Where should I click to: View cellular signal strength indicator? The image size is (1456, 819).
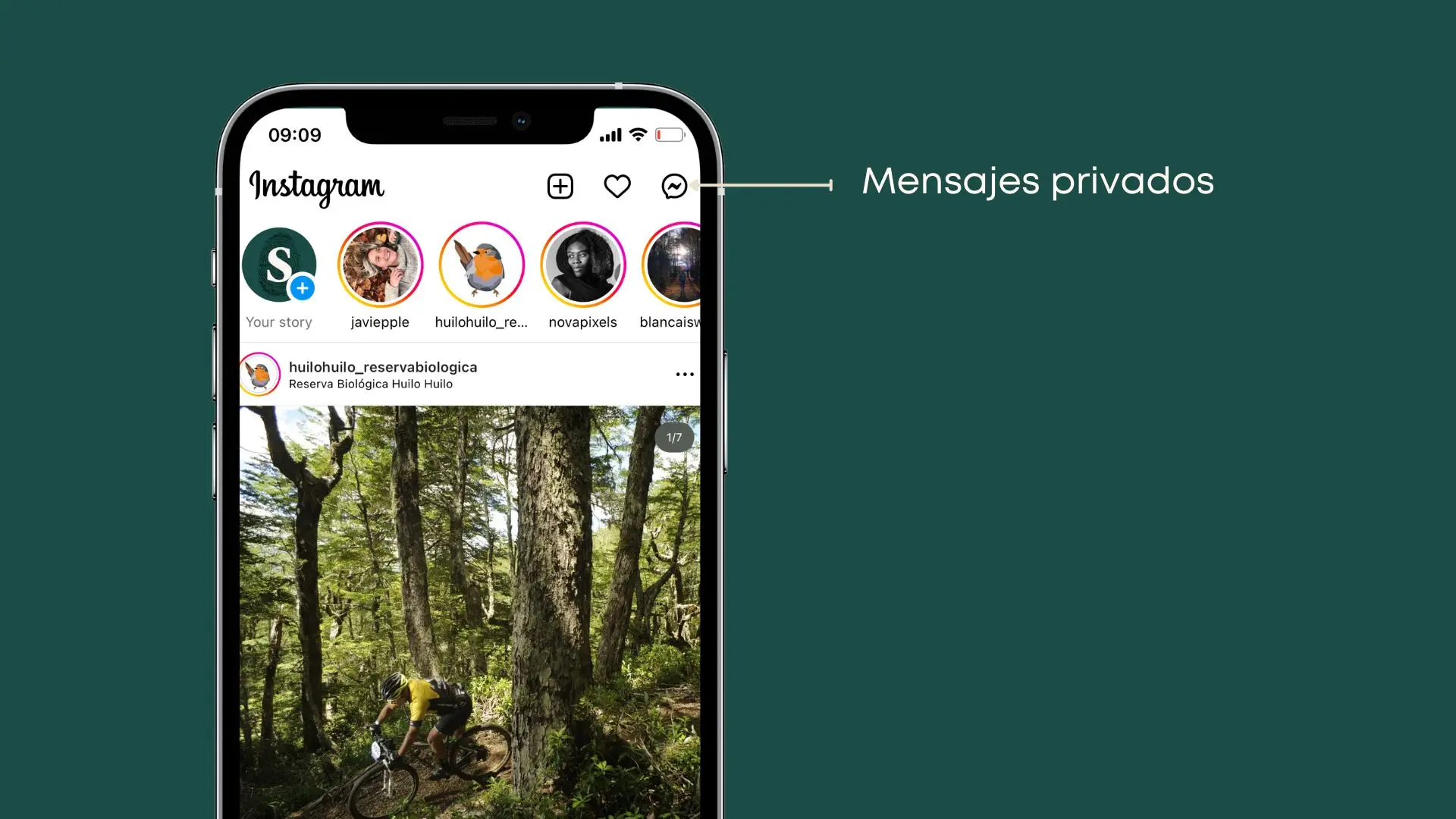tap(610, 135)
